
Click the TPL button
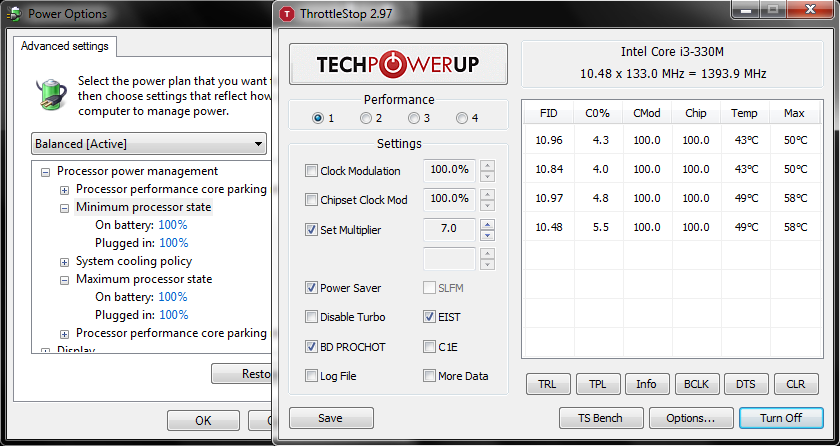[598, 384]
